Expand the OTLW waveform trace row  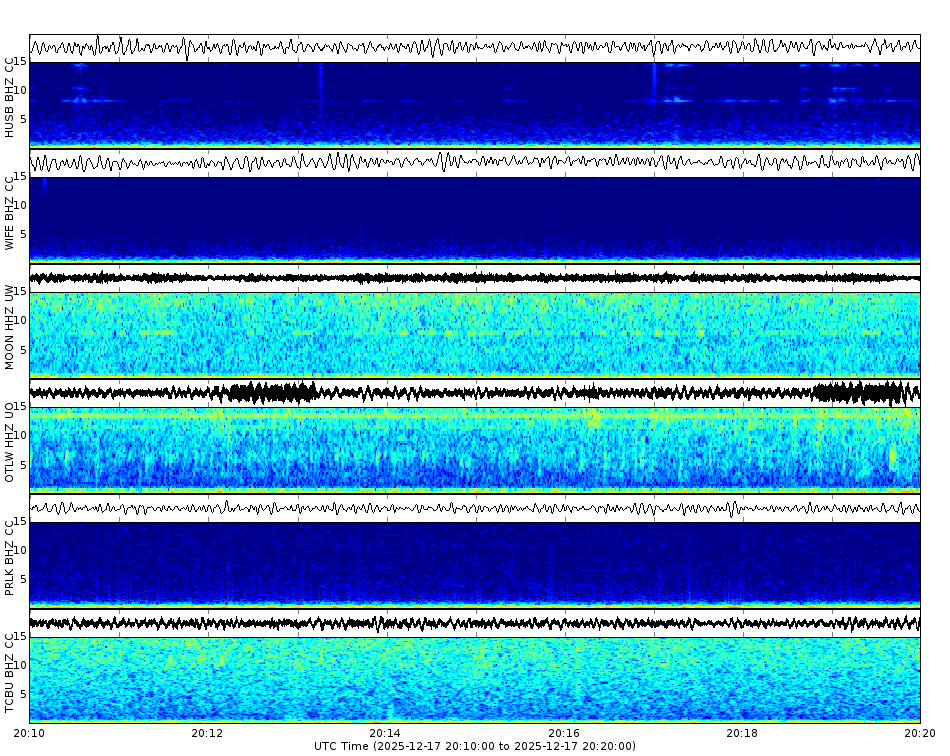pyautogui.click(x=475, y=388)
